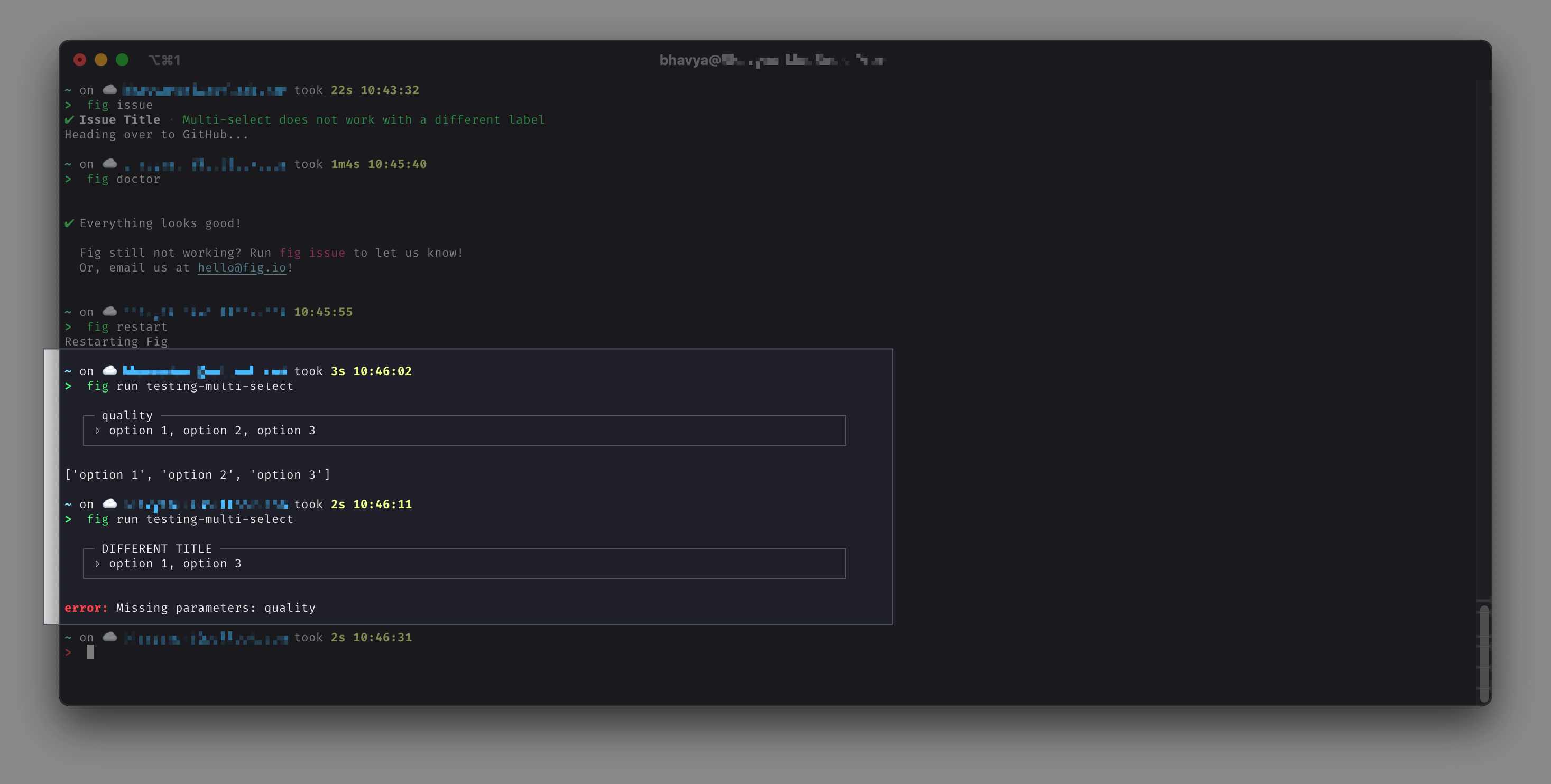Viewport: 1551px width, 784px height.
Task: Click the fig issue command suggestion text
Action: pos(313,253)
